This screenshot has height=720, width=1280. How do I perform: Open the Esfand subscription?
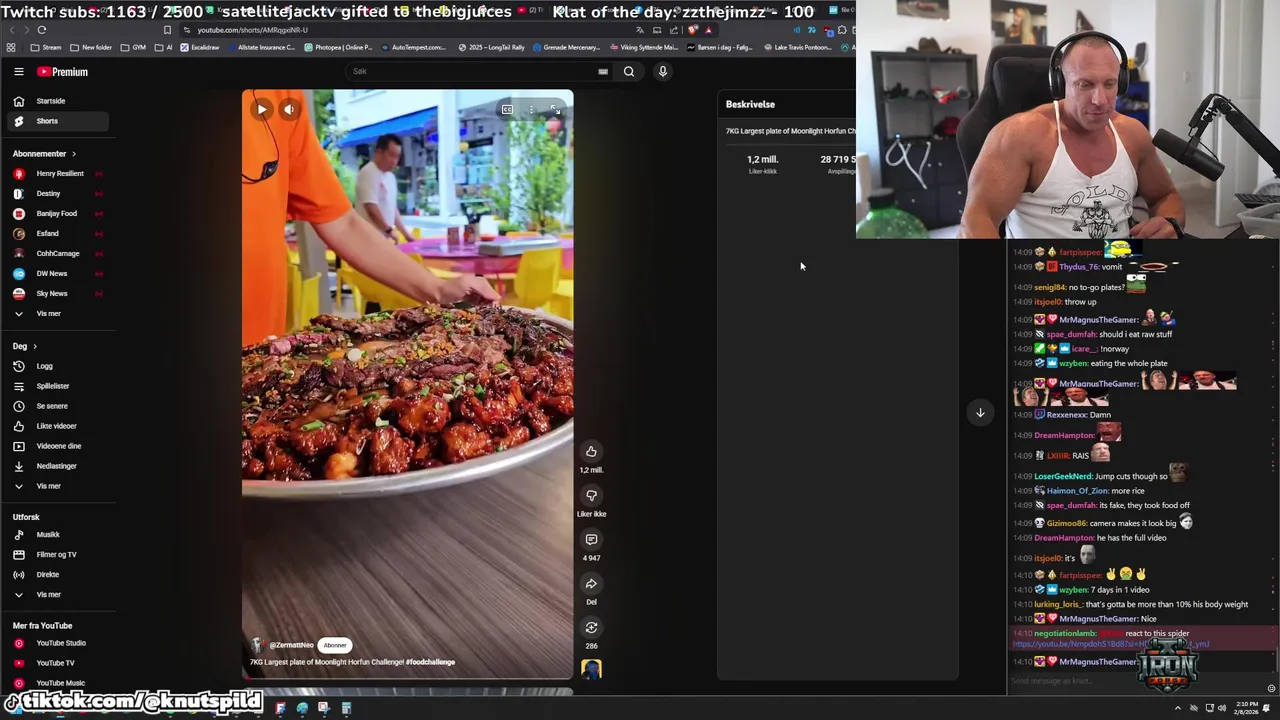tap(56, 234)
